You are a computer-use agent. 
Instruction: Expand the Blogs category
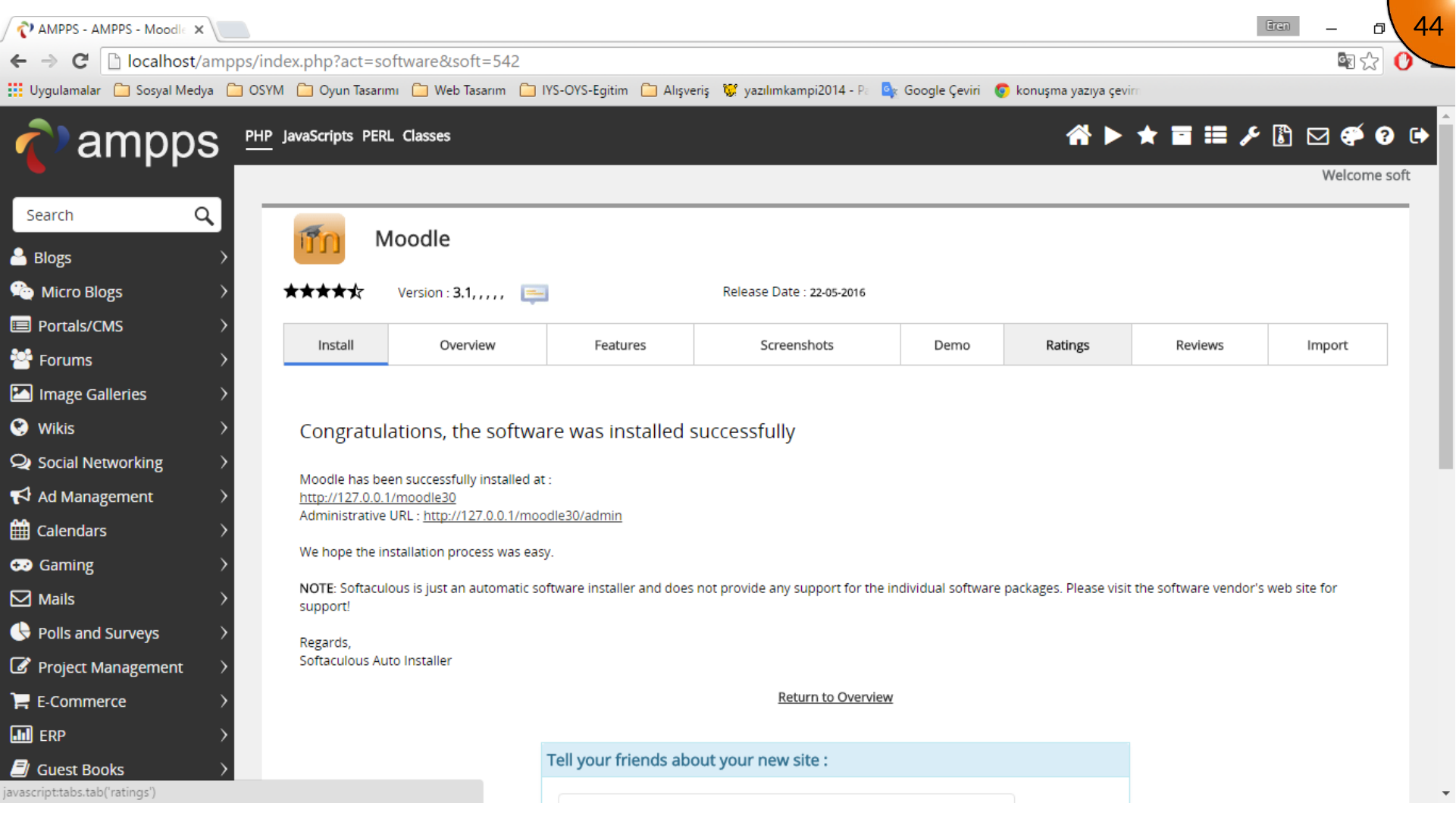click(x=117, y=258)
